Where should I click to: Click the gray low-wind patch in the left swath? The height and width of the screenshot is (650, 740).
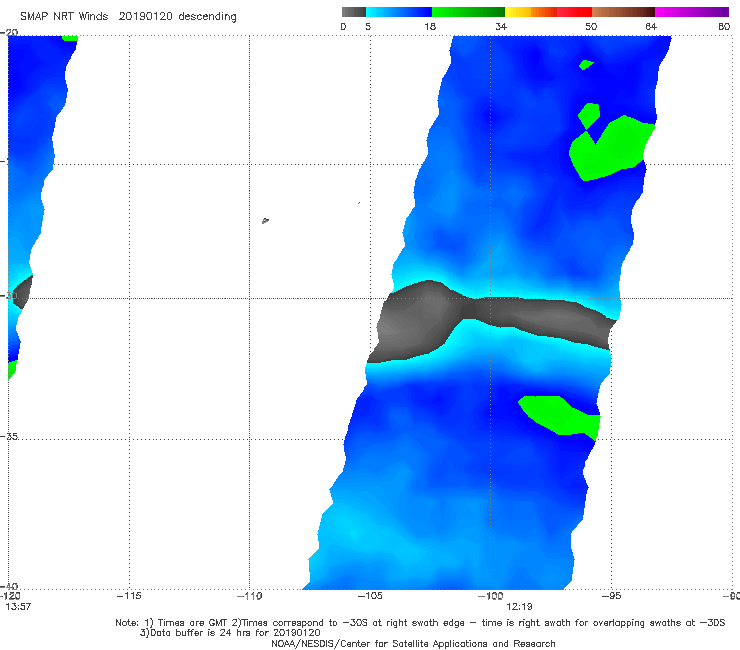point(22,292)
